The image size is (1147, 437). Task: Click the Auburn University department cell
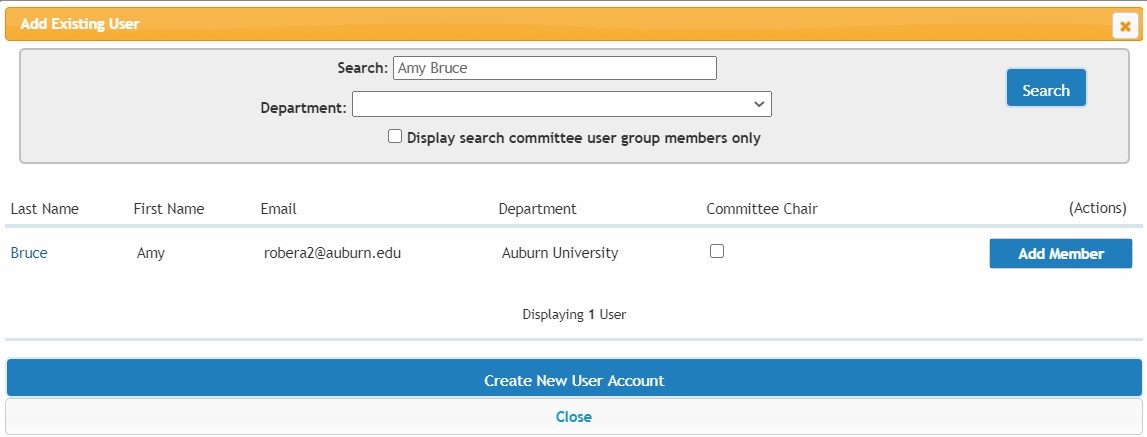click(560, 253)
